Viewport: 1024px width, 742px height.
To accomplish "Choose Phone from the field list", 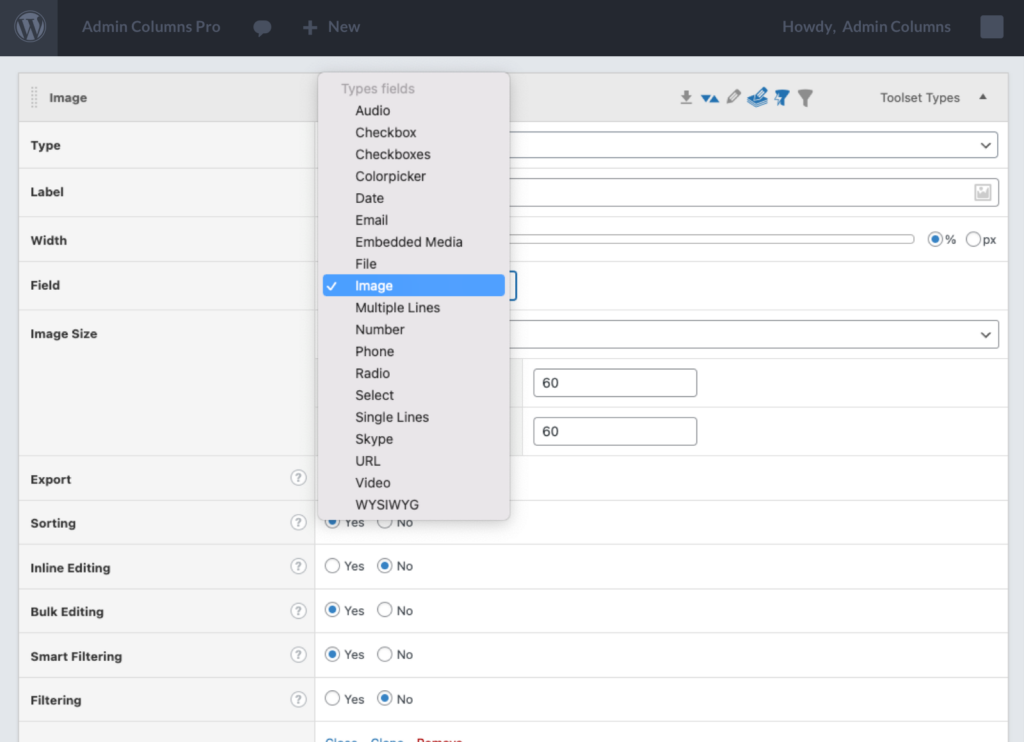I will pos(413,351).
